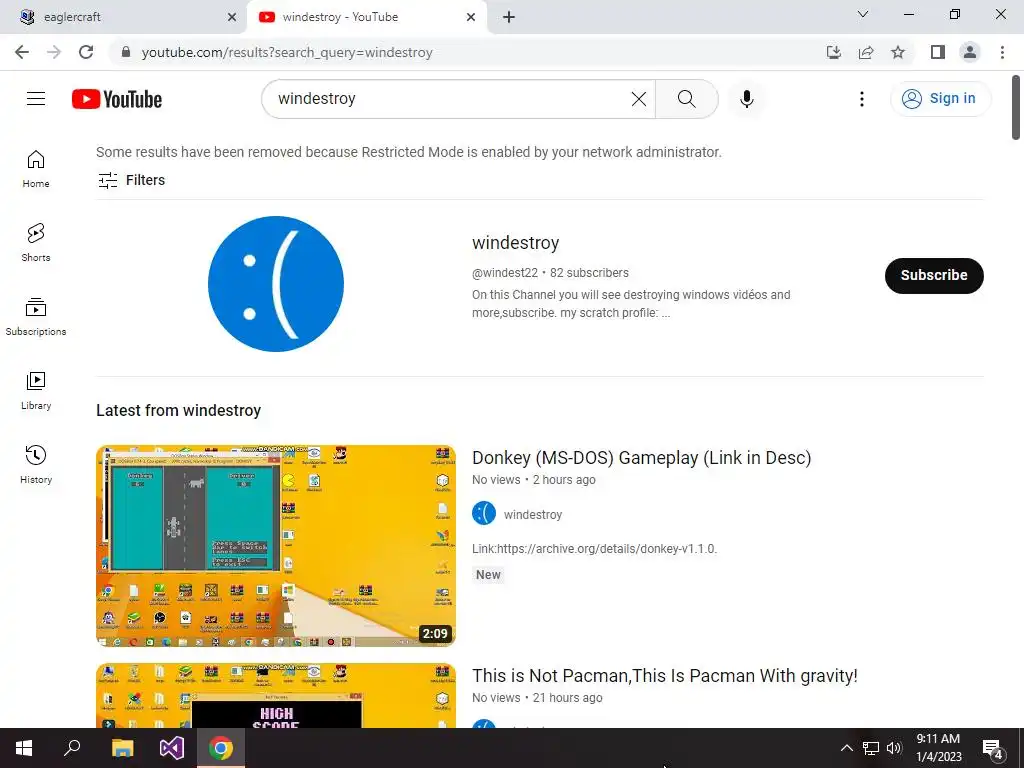Click the New badge
This screenshot has width=1024, height=768.
488,575
